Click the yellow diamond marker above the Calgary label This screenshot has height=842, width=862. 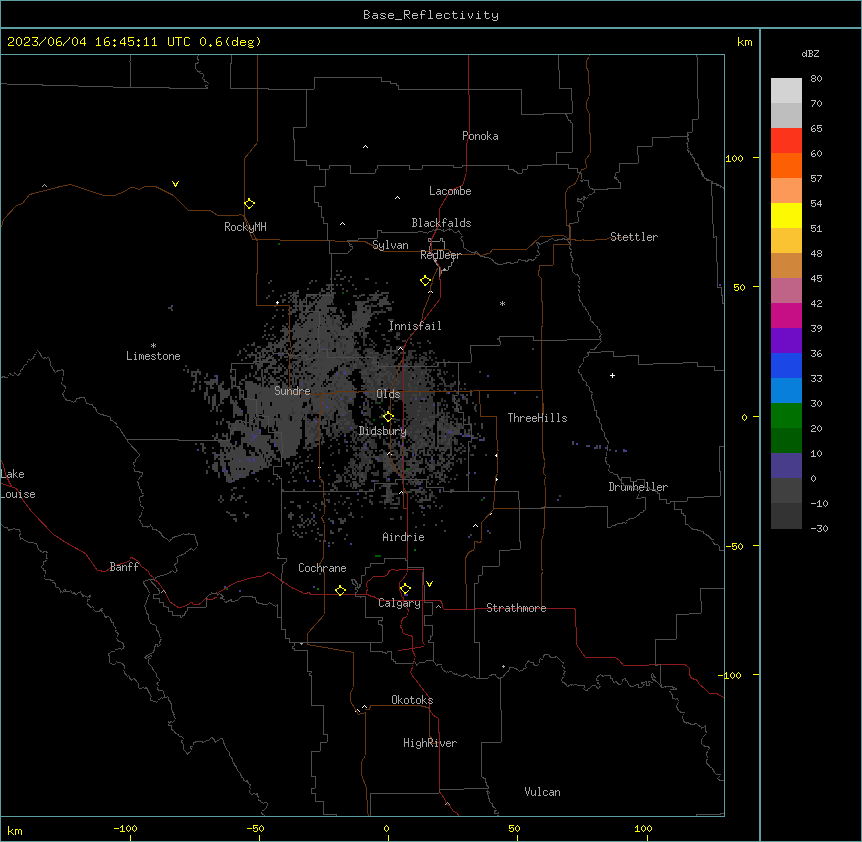tap(405, 589)
